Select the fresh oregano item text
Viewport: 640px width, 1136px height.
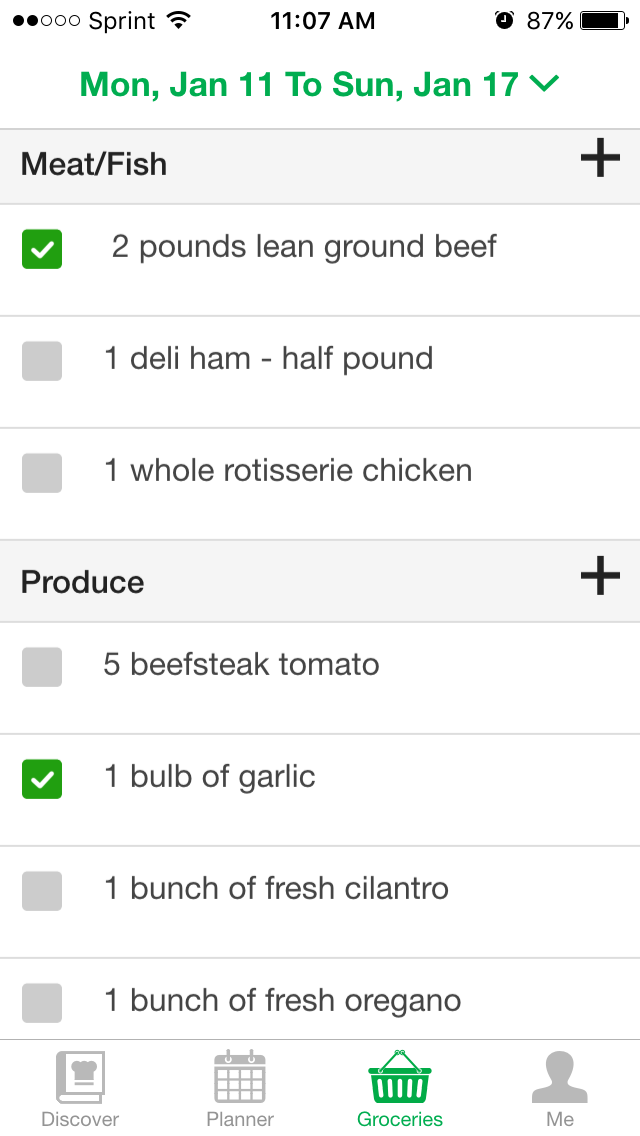pyautogui.click(x=283, y=1000)
